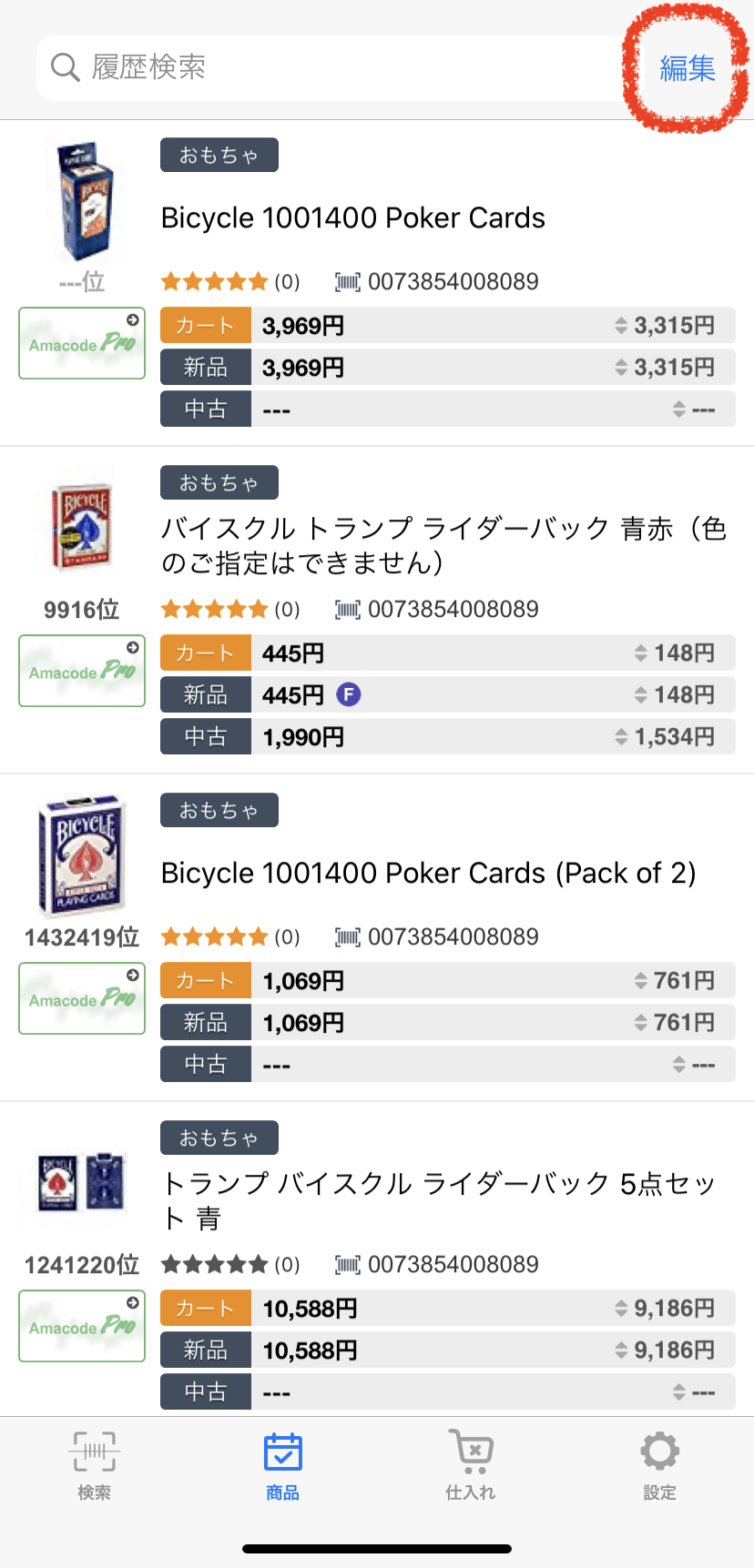Open Amacode Pro for 1432419位 product
754x1568 pixels.
(82, 998)
